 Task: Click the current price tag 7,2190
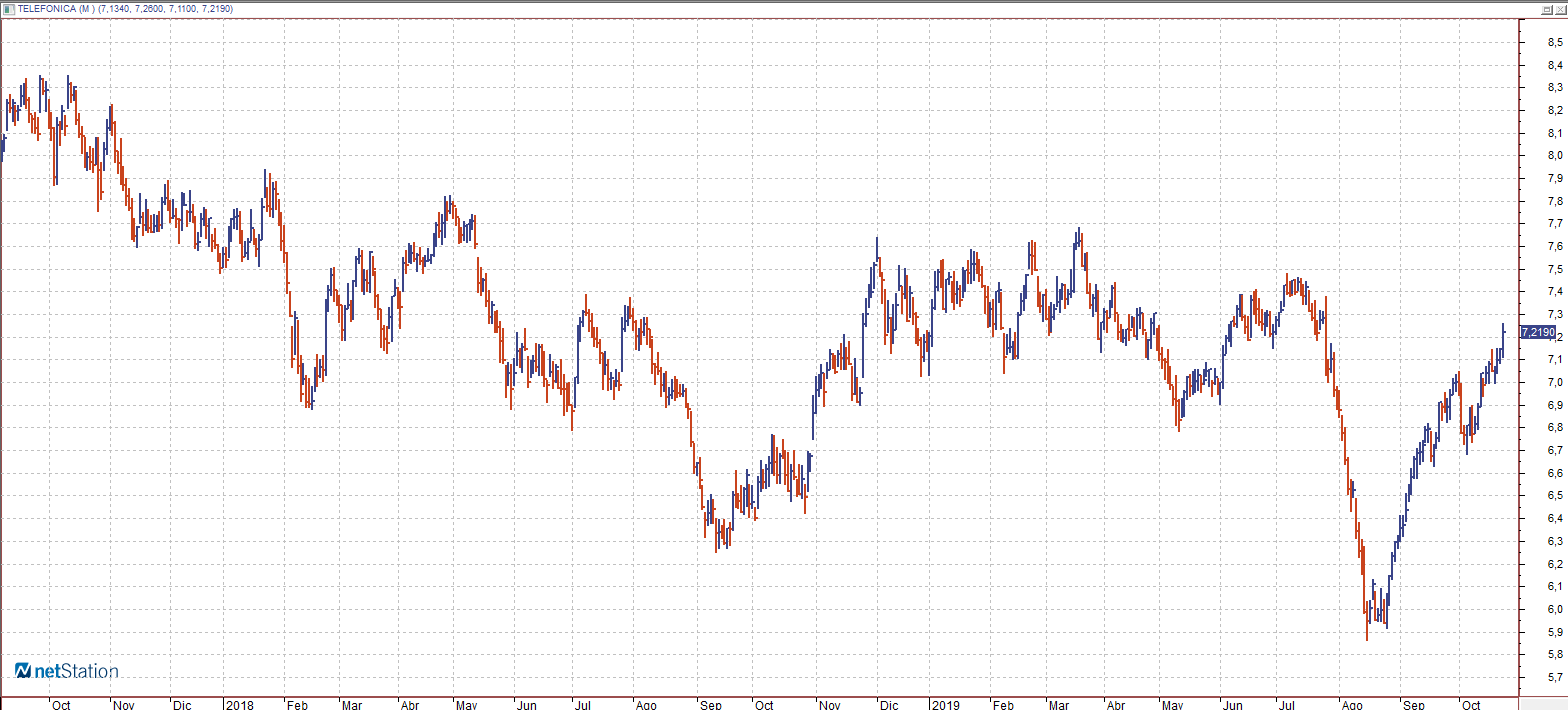1537,332
